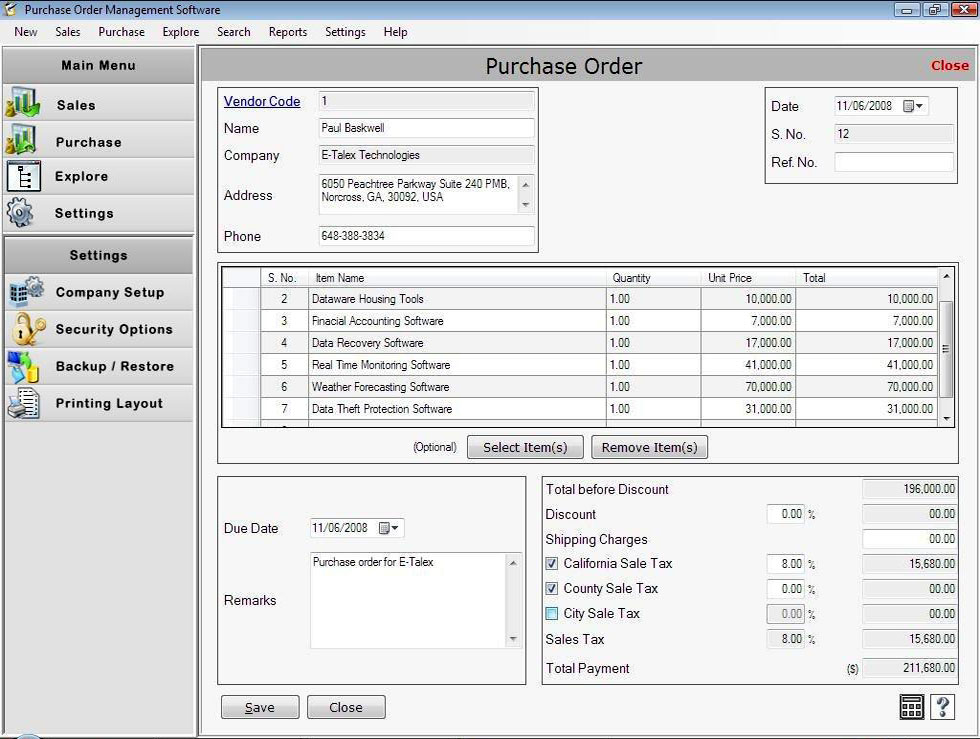
Task: Click the Unit Price column header
Action: [748, 278]
